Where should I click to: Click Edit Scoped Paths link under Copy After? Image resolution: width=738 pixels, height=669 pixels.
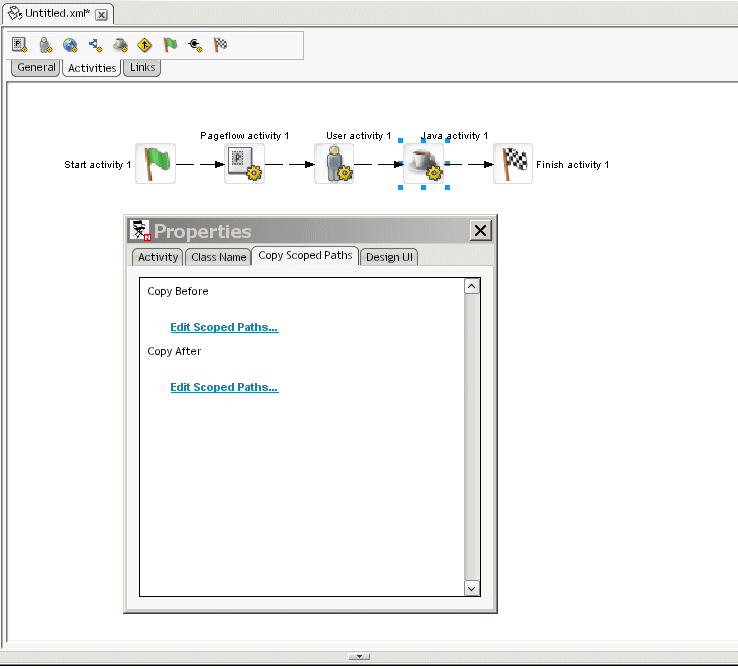point(224,387)
